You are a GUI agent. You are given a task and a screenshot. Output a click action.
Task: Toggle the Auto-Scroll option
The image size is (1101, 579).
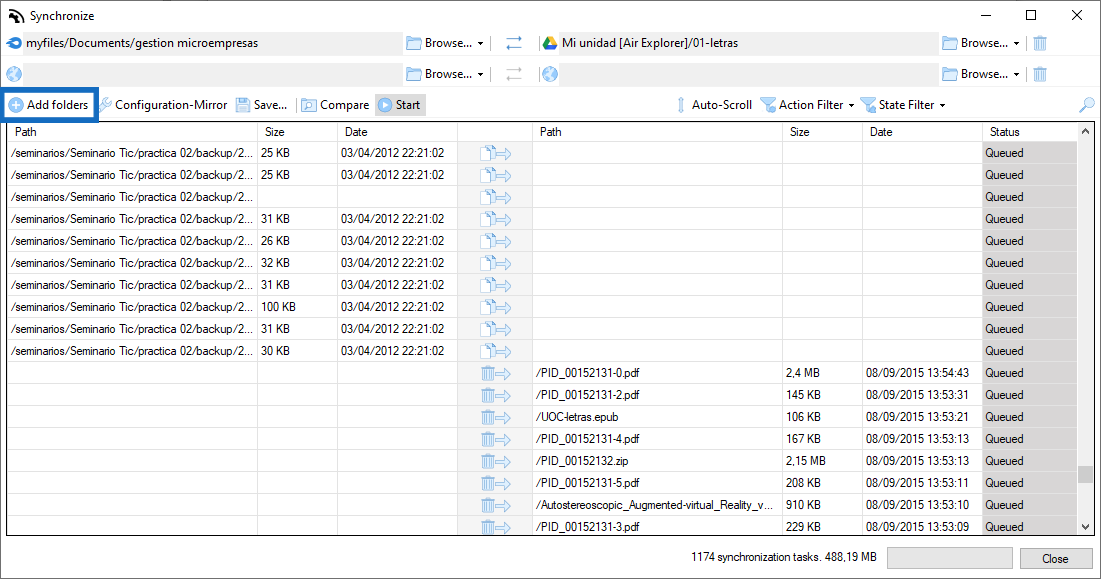(713, 105)
